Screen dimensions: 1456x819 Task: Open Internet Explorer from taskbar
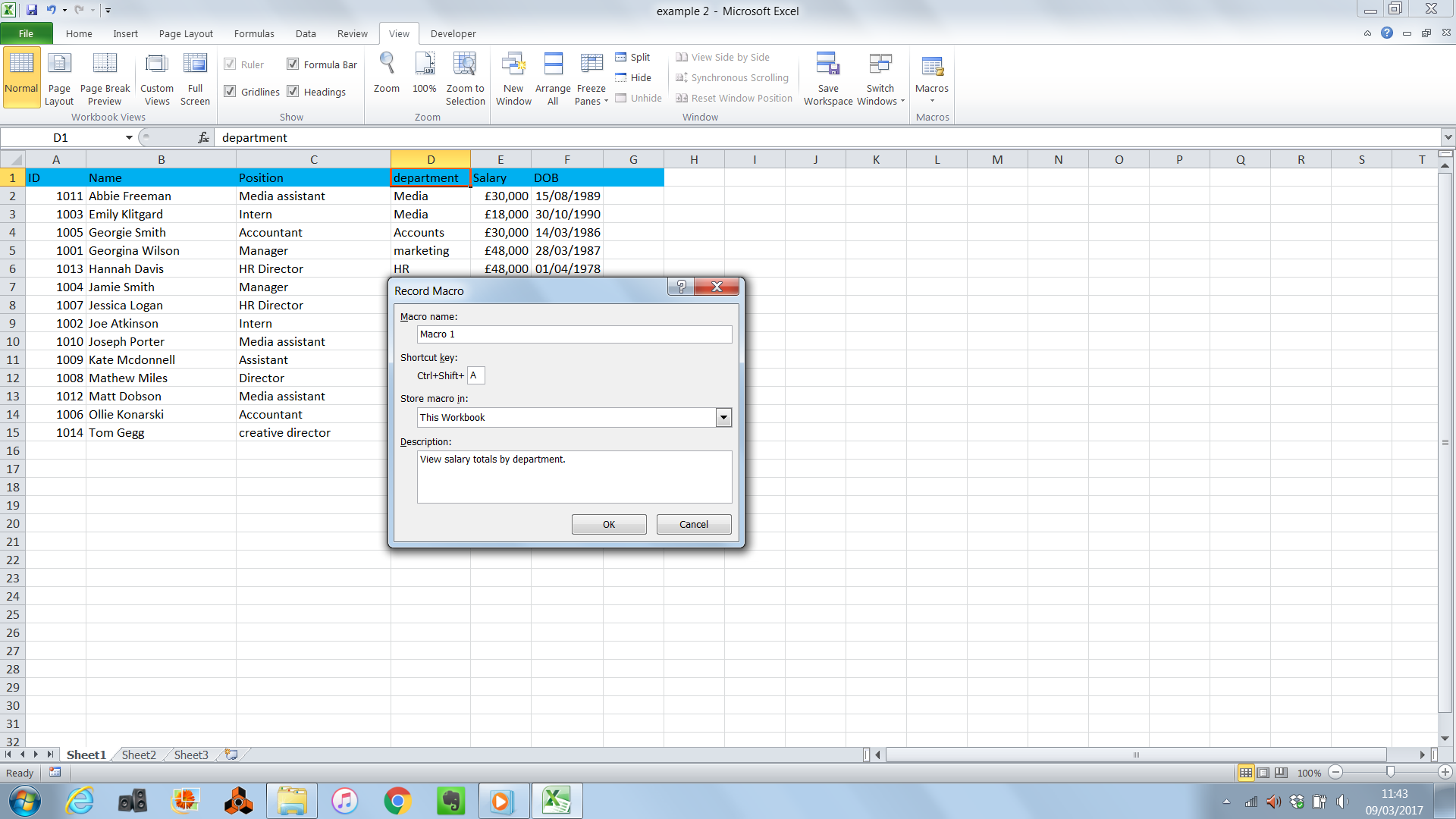tap(80, 801)
